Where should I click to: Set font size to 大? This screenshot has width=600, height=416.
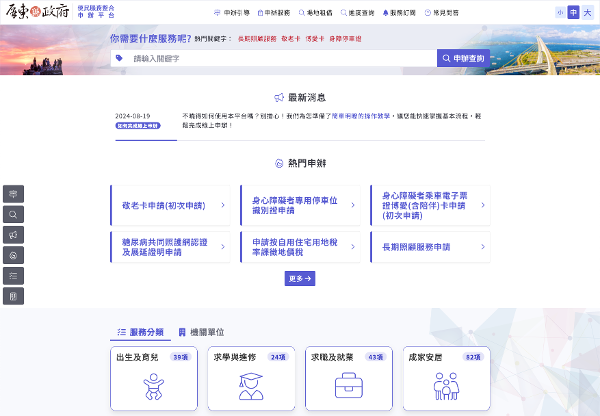tap(587, 13)
